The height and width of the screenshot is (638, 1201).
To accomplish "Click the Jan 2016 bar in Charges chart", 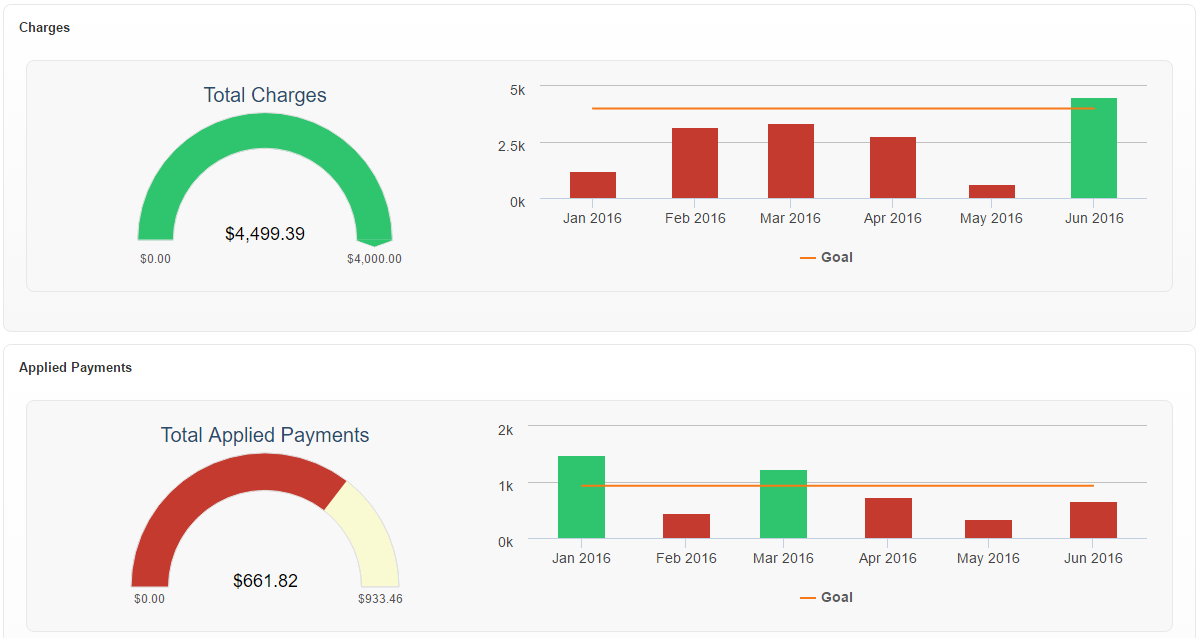I will tap(593, 186).
